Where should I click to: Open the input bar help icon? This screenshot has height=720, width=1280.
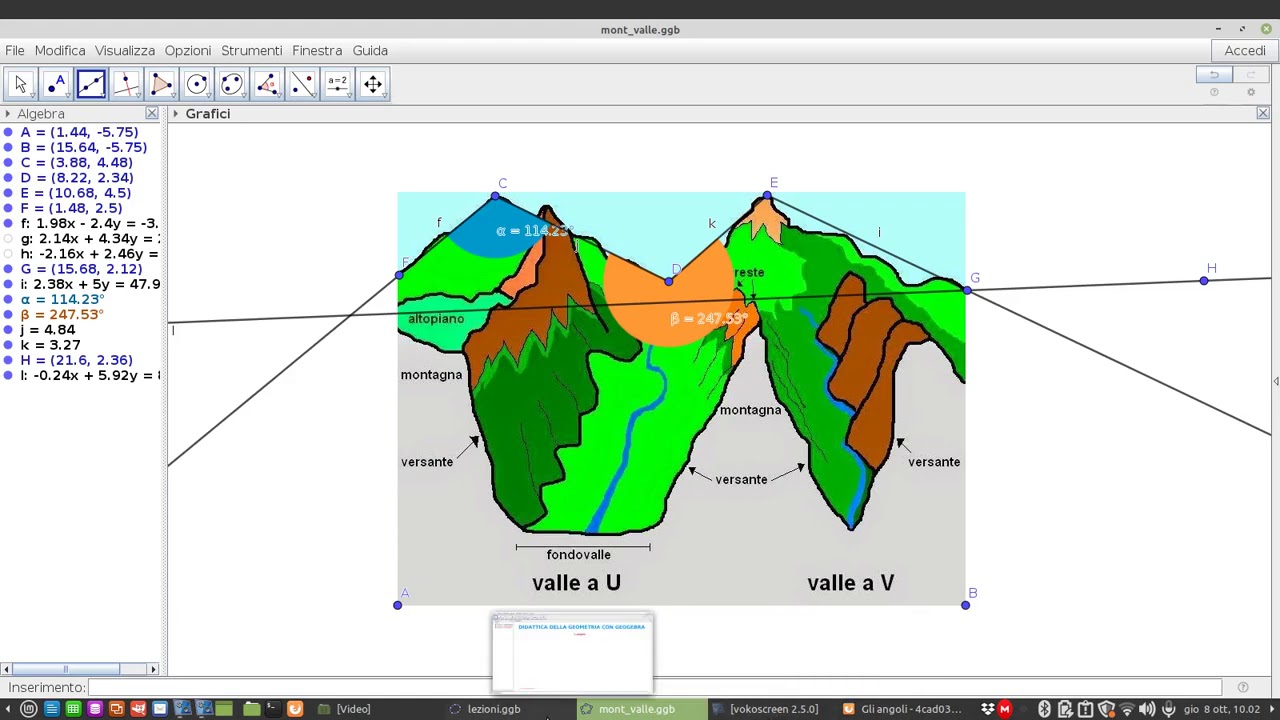(1243, 687)
